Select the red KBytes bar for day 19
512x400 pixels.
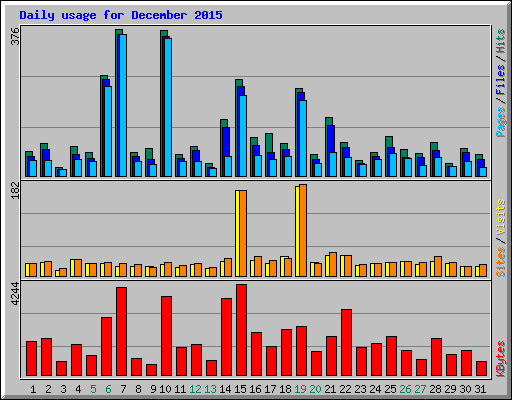tap(301, 351)
